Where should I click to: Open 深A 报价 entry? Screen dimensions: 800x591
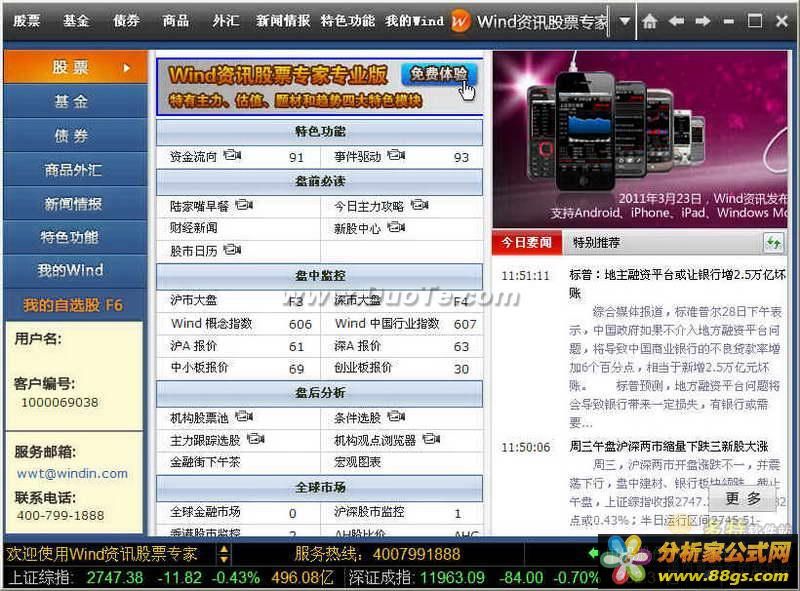pyautogui.click(x=358, y=346)
